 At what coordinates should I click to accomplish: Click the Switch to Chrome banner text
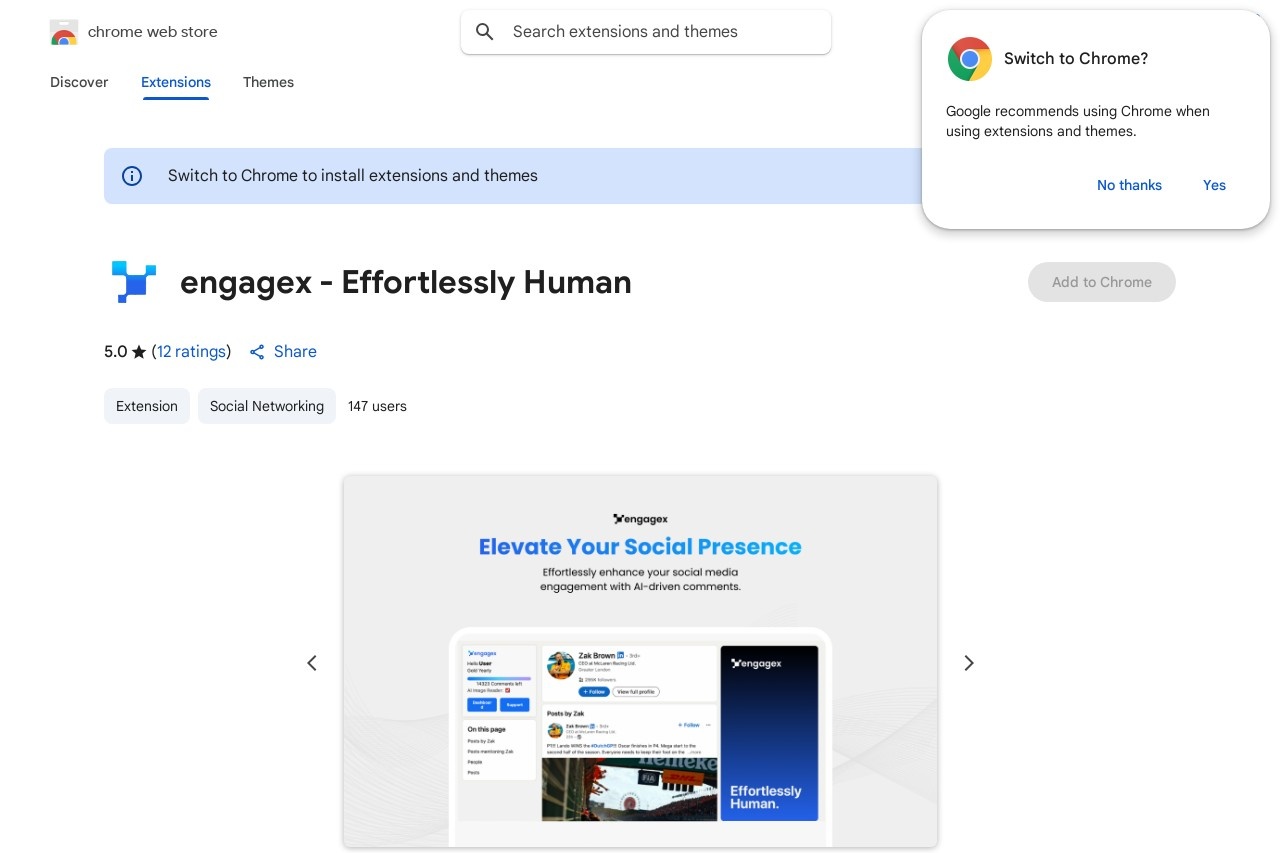coord(353,176)
